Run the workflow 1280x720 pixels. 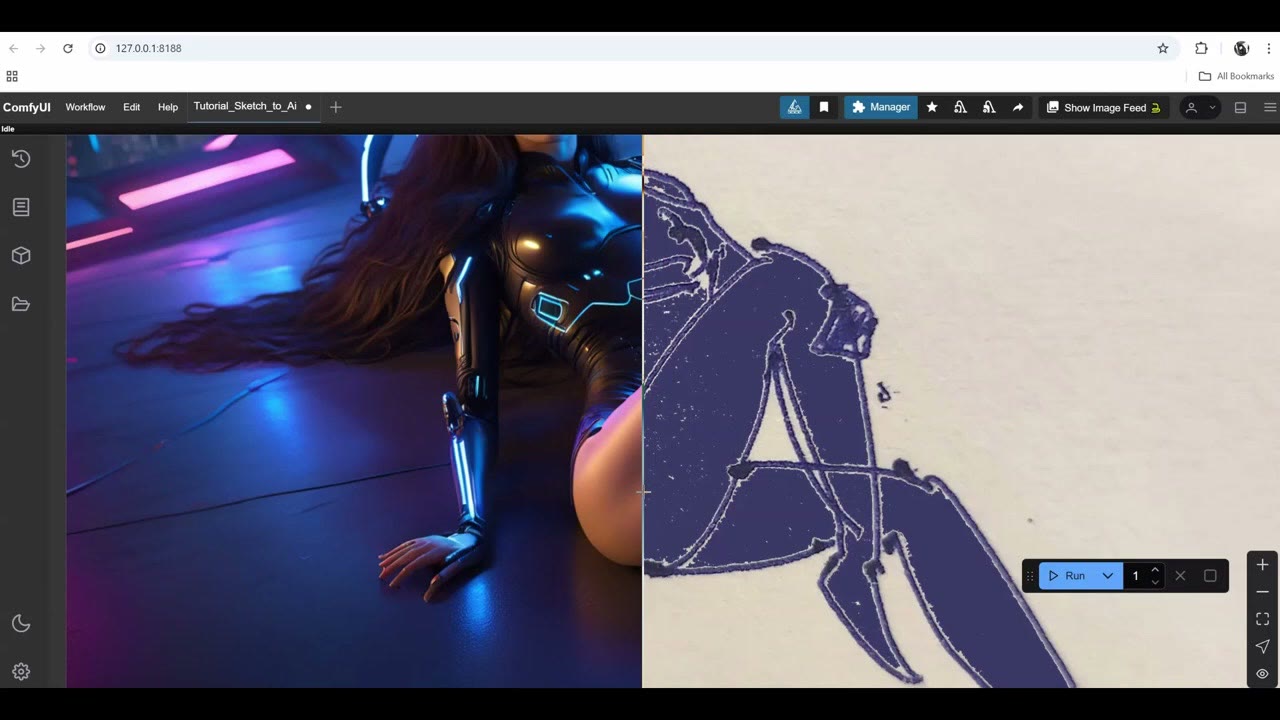click(1067, 576)
